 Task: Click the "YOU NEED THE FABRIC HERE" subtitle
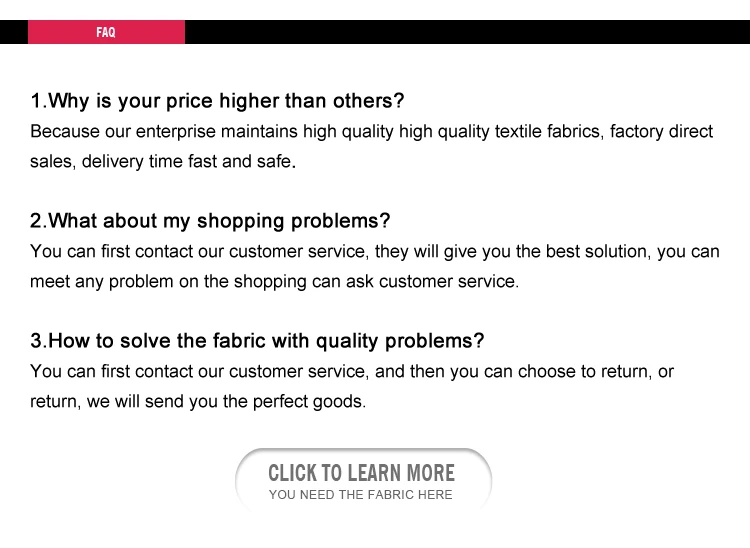[x=360, y=495]
